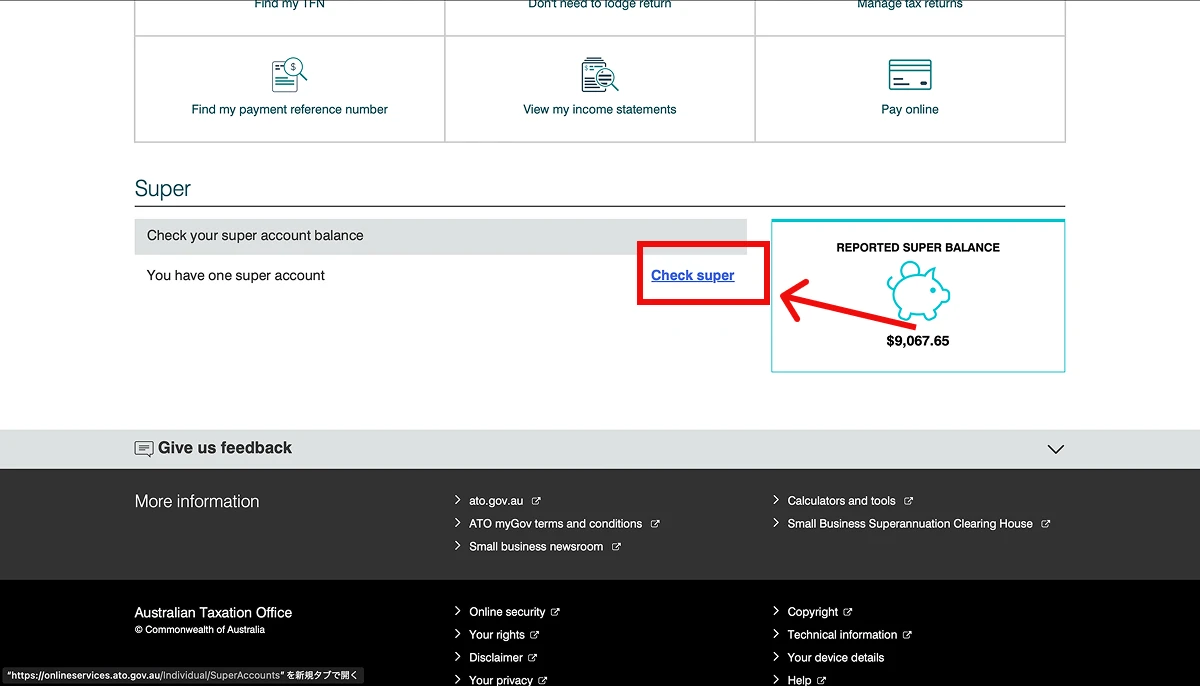Image resolution: width=1200 pixels, height=686 pixels.
Task: Click the piggy bank super balance icon
Action: (917, 291)
